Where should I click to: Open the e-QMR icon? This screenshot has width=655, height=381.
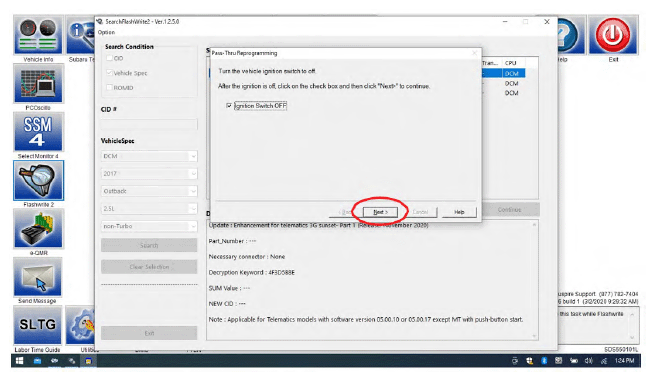[x=38, y=229]
